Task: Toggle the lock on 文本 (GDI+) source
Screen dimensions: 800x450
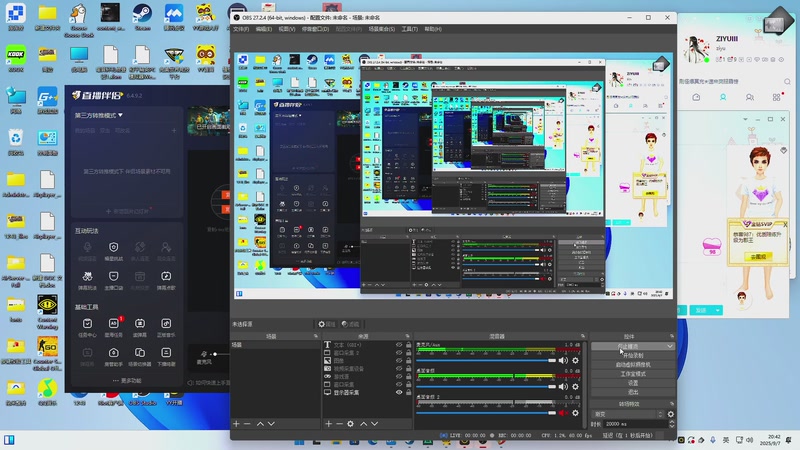Action: click(x=408, y=345)
